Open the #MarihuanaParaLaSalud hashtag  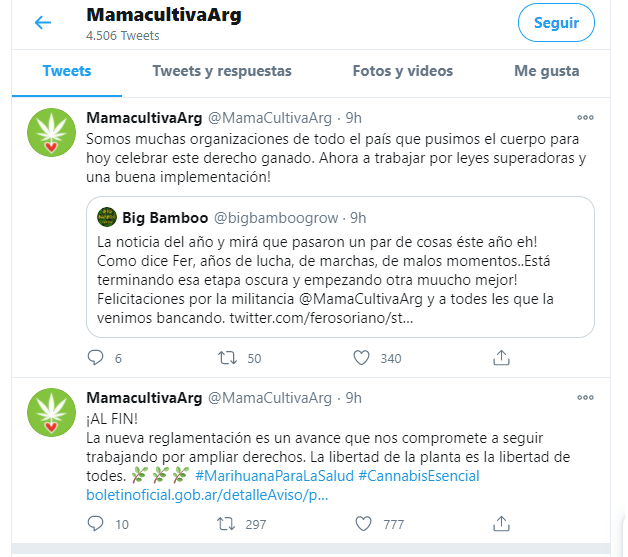click(x=272, y=475)
